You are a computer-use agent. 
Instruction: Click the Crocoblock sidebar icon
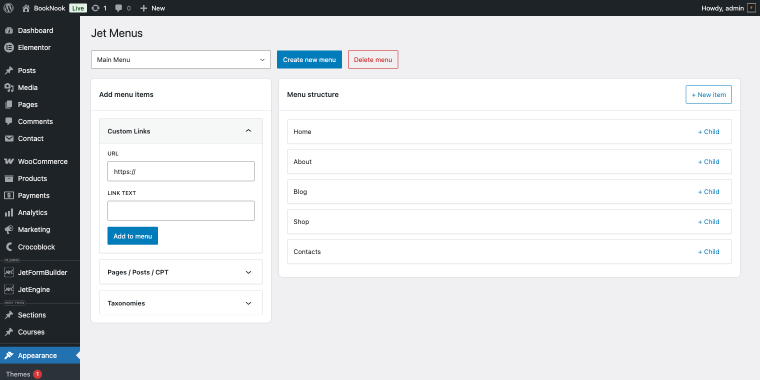[x=9, y=247]
